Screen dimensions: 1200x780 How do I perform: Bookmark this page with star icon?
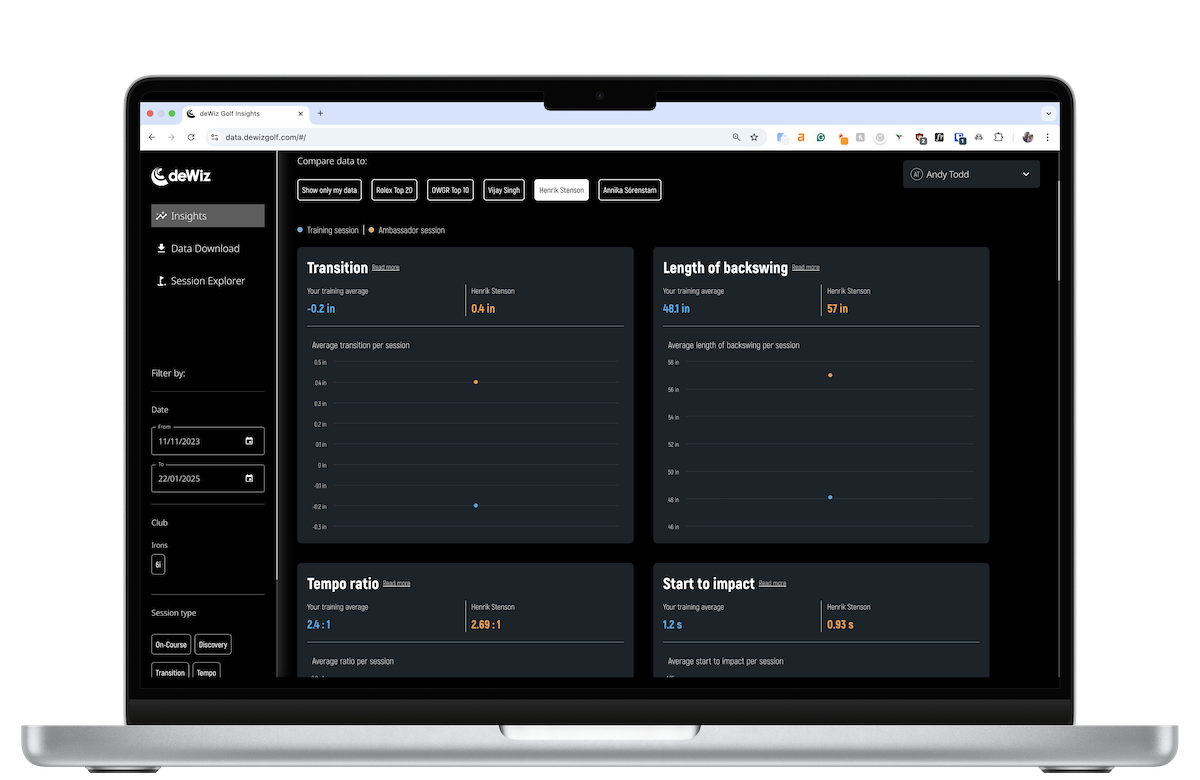[x=754, y=137]
